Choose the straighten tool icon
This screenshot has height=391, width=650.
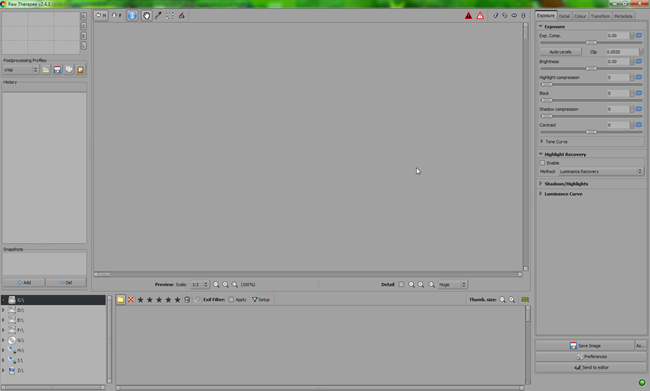(x=181, y=16)
